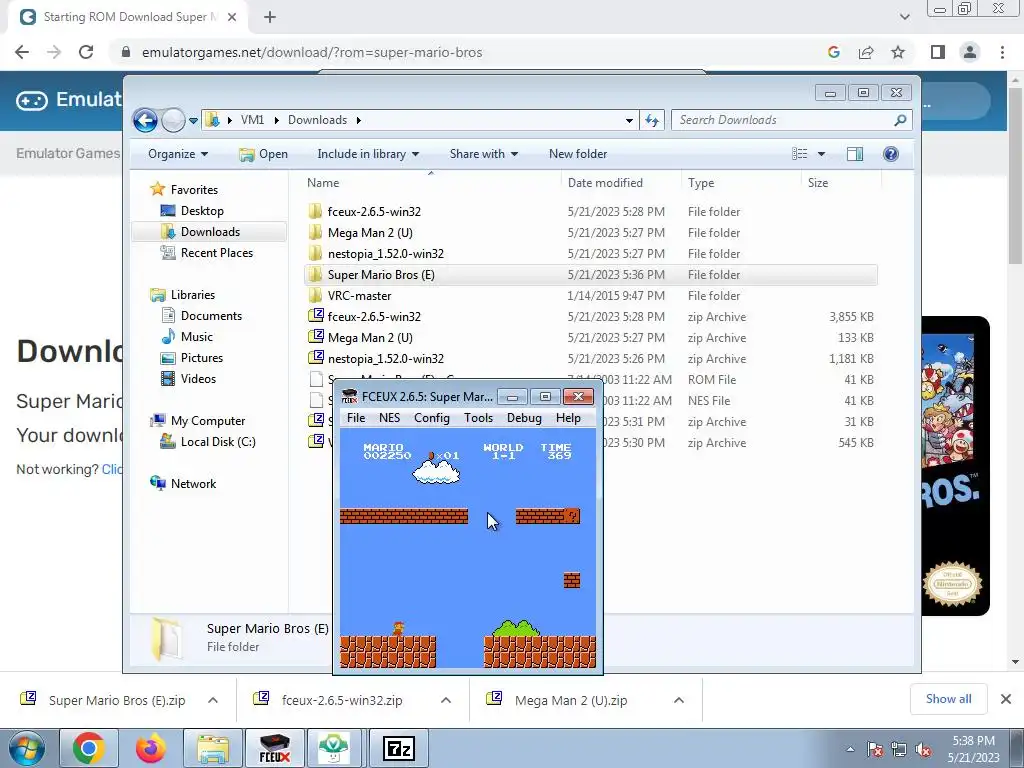Click Downloads in the address breadcrumb
This screenshot has width=1024, height=768.
click(x=317, y=120)
